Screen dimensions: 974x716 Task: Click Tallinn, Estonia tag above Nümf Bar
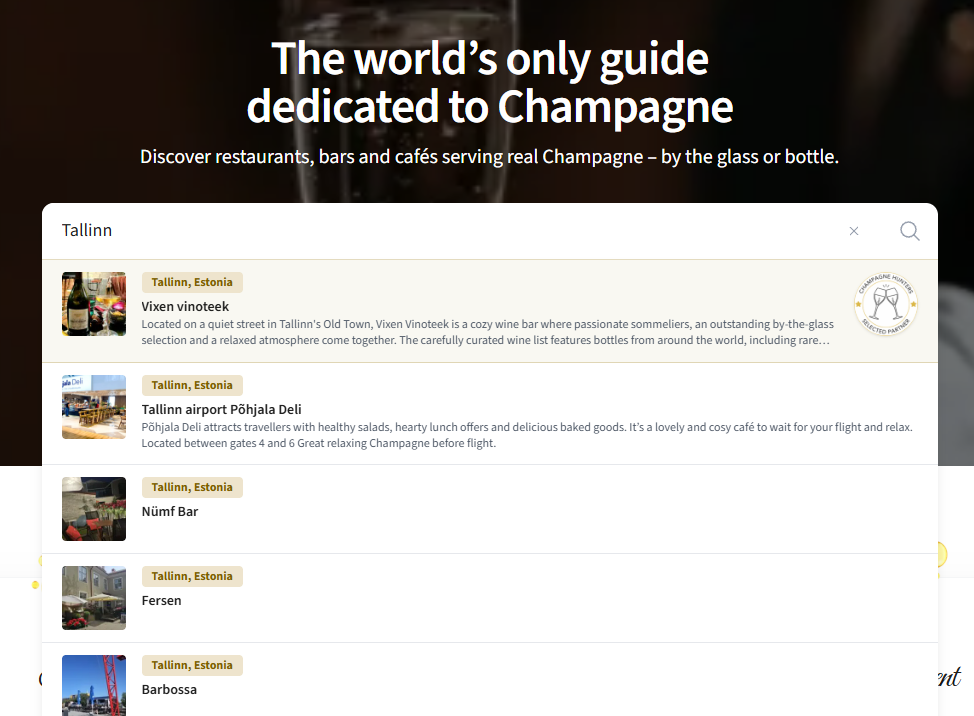192,487
